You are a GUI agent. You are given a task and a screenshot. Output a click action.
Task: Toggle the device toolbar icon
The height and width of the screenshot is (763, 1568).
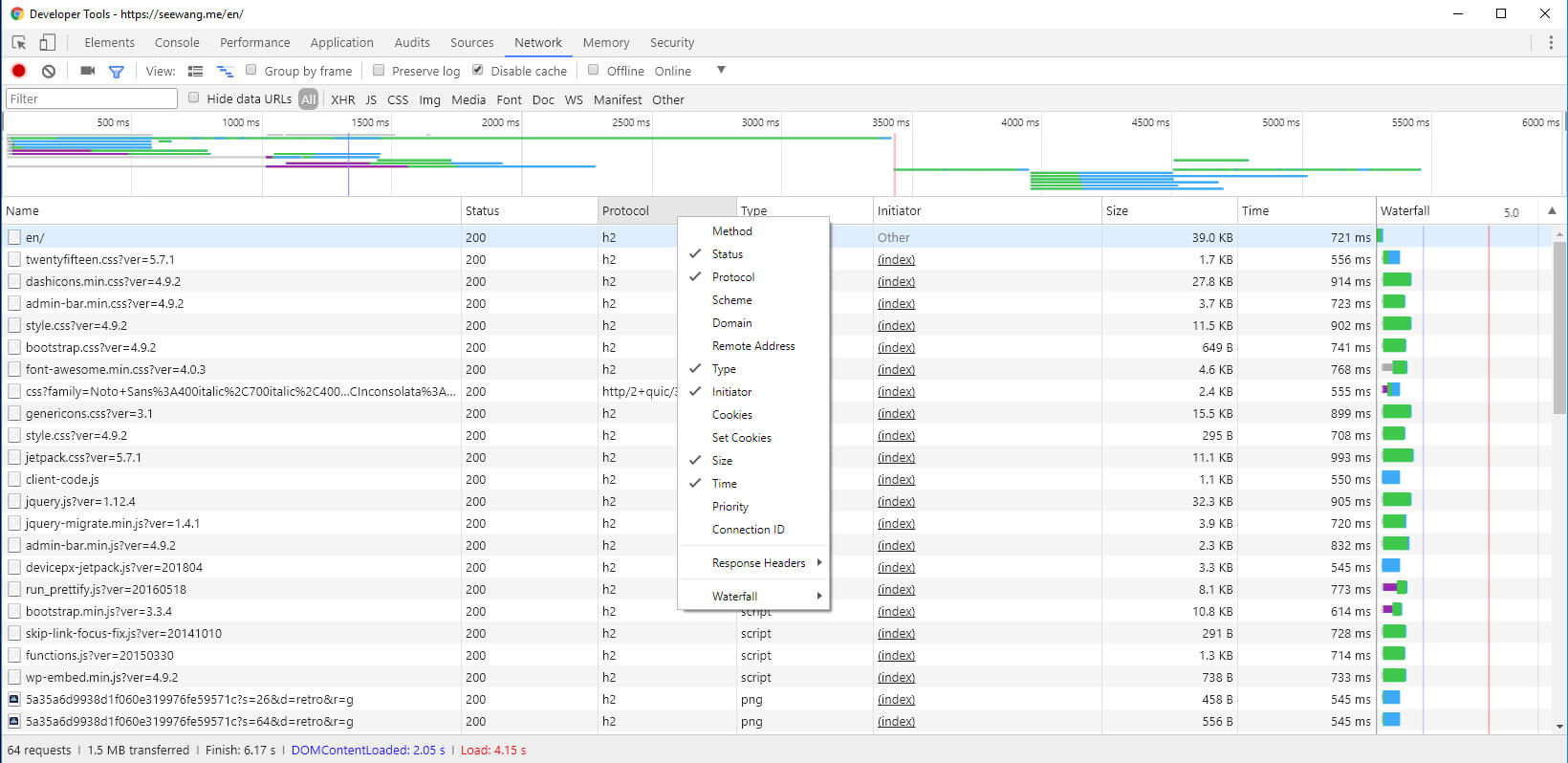point(47,43)
